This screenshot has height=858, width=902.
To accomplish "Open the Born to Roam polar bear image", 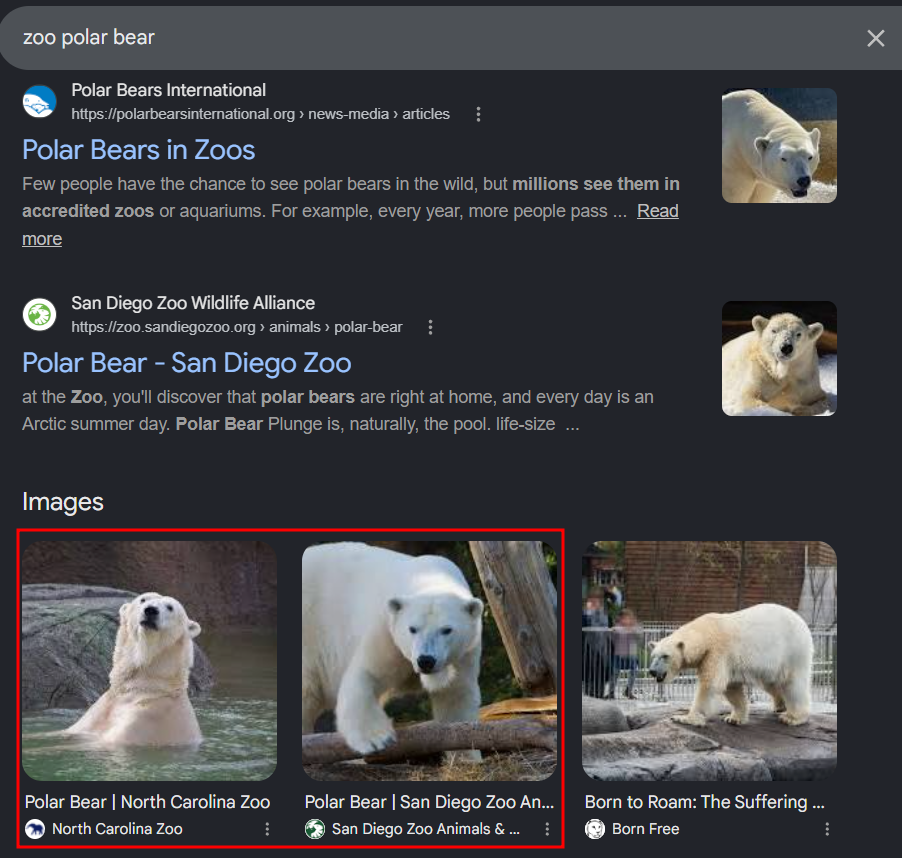I will (709, 661).
